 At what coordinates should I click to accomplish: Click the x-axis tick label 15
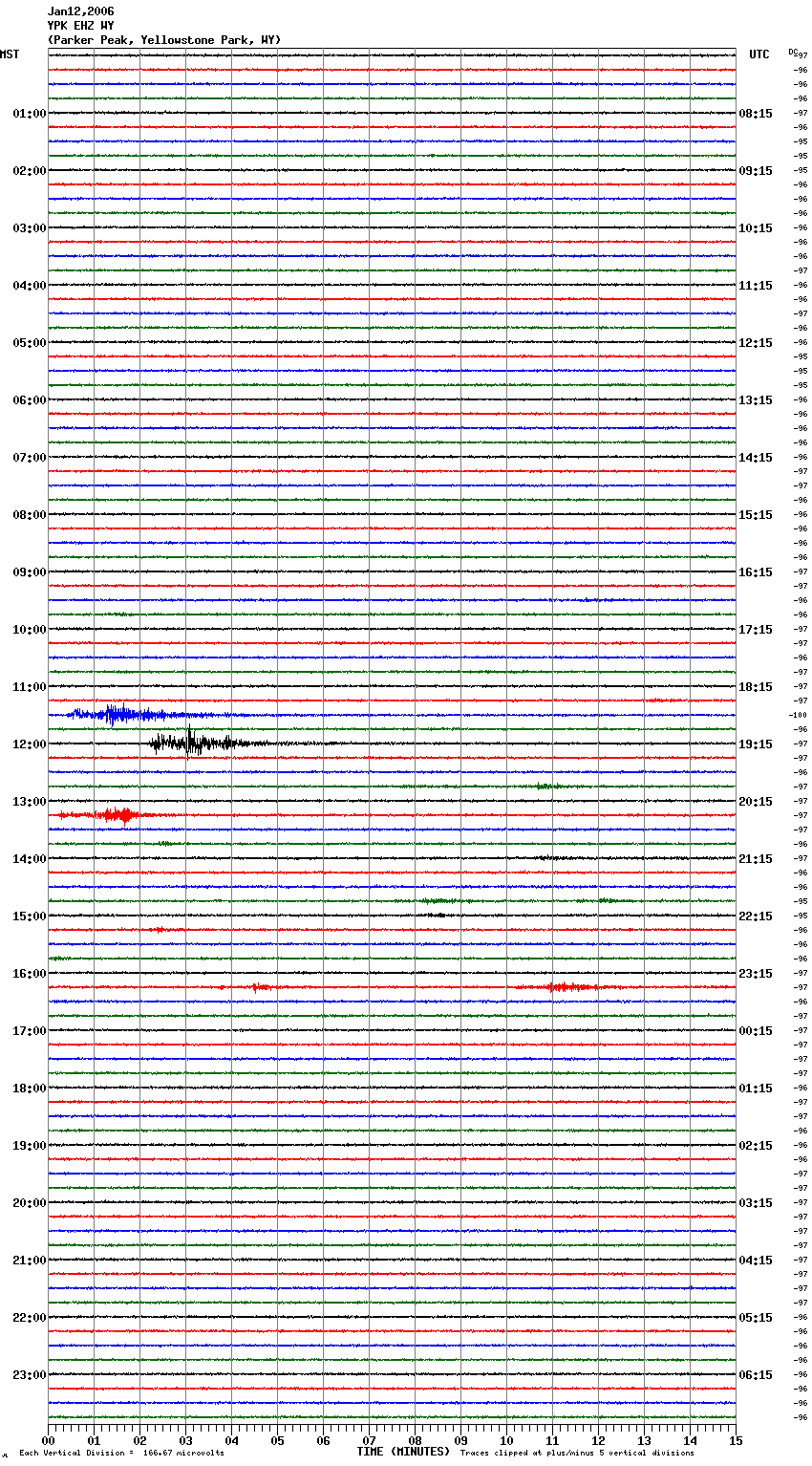pos(736,1440)
